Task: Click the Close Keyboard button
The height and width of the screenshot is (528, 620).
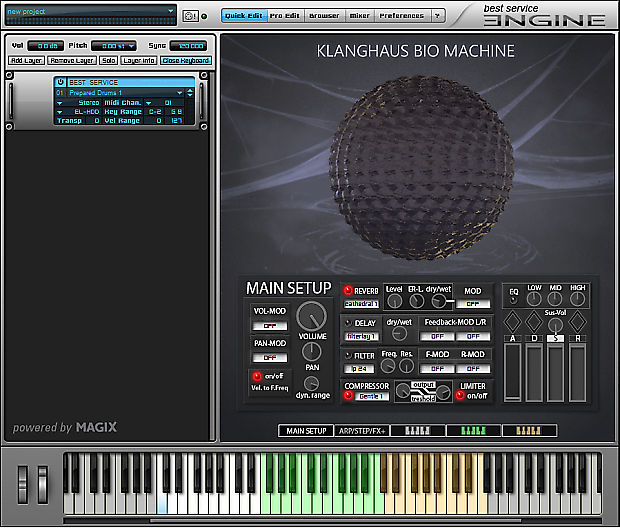Action: point(185,60)
